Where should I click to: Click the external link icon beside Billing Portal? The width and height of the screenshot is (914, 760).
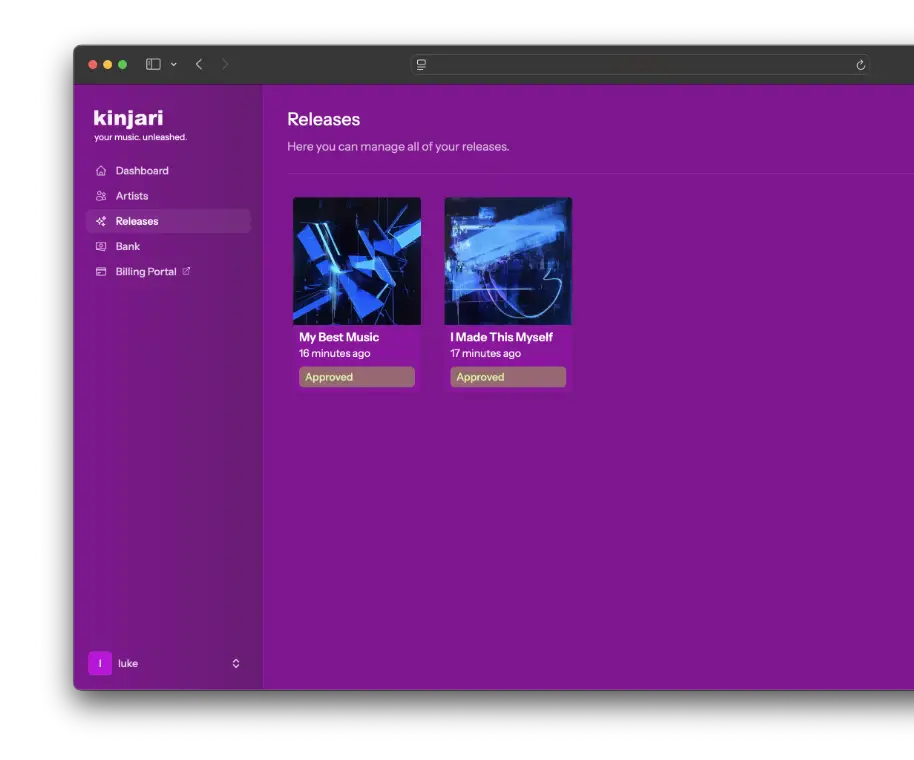(x=186, y=271)
